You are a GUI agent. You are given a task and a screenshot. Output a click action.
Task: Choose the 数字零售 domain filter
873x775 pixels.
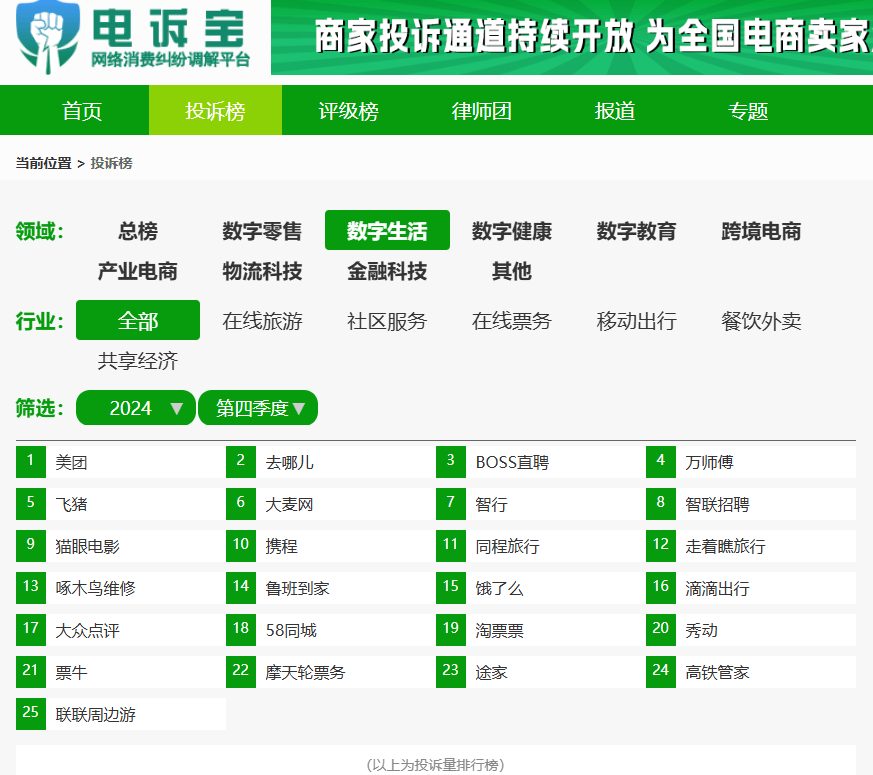tap(262, 231)
